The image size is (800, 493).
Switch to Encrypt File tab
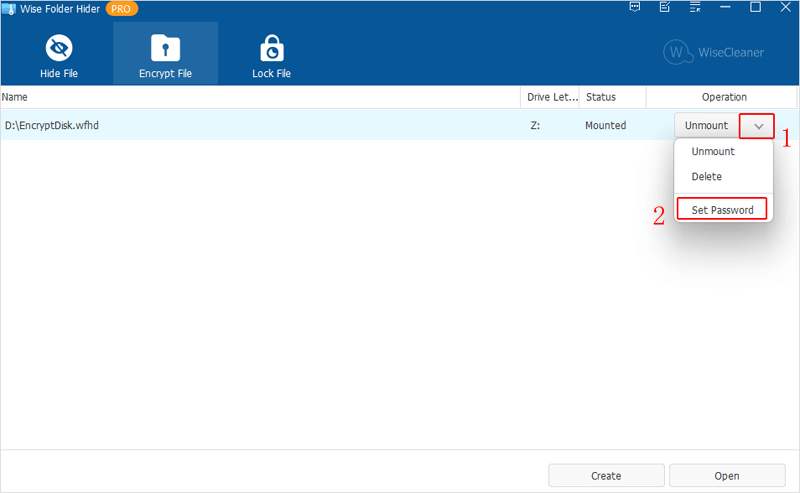[x=165, y=54]
